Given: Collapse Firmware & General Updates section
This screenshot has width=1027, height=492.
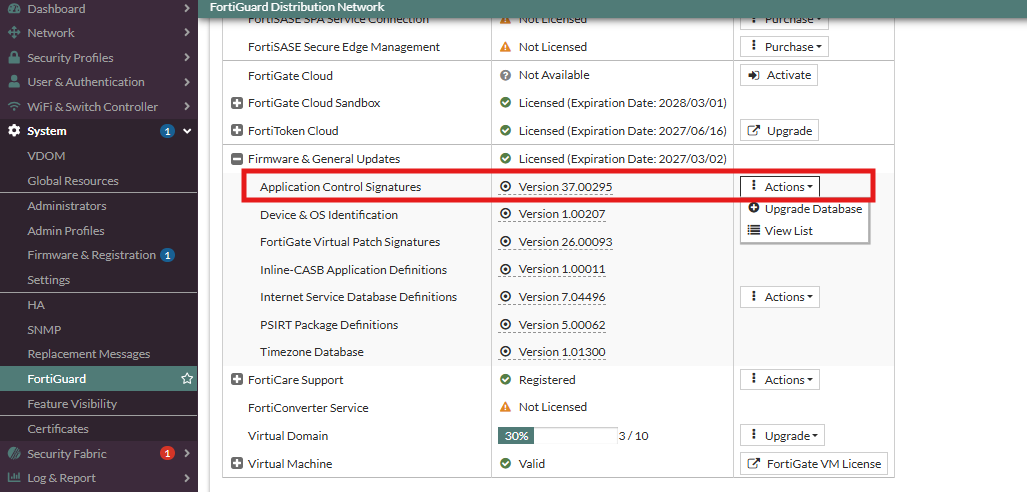Looking at the screenshot, I should coord(237,159).
